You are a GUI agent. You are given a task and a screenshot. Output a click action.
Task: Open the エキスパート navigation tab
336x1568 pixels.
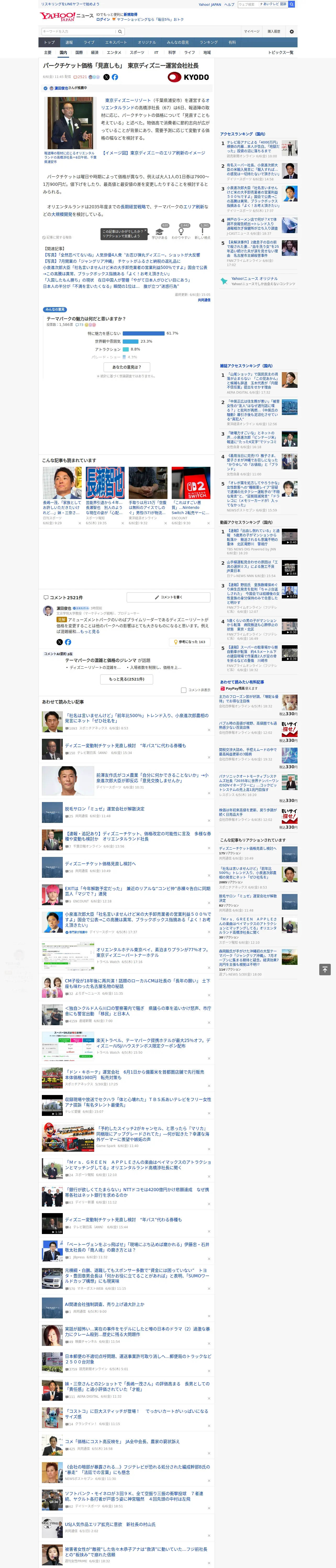[x=116, y=43]
